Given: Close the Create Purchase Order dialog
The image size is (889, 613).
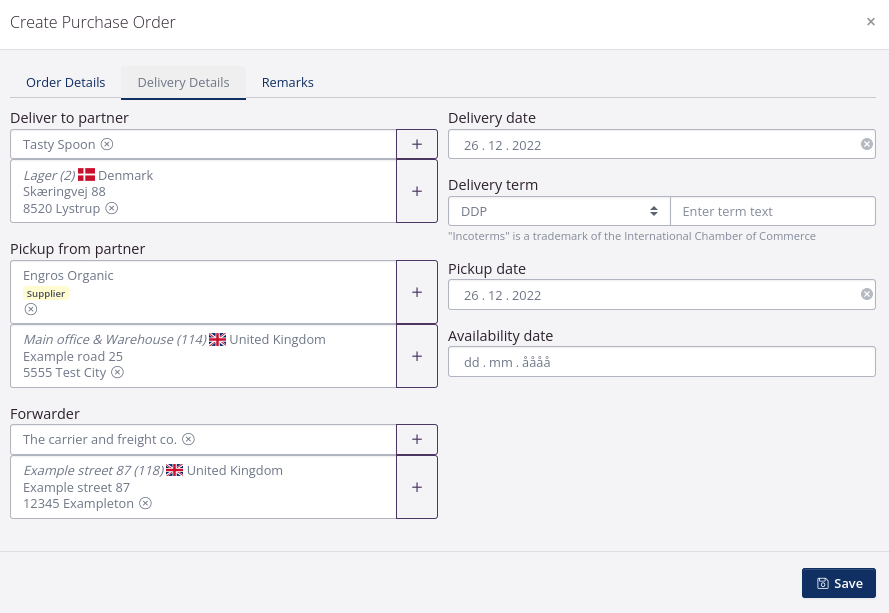Looking at the screenshot, I should point(871,21).
